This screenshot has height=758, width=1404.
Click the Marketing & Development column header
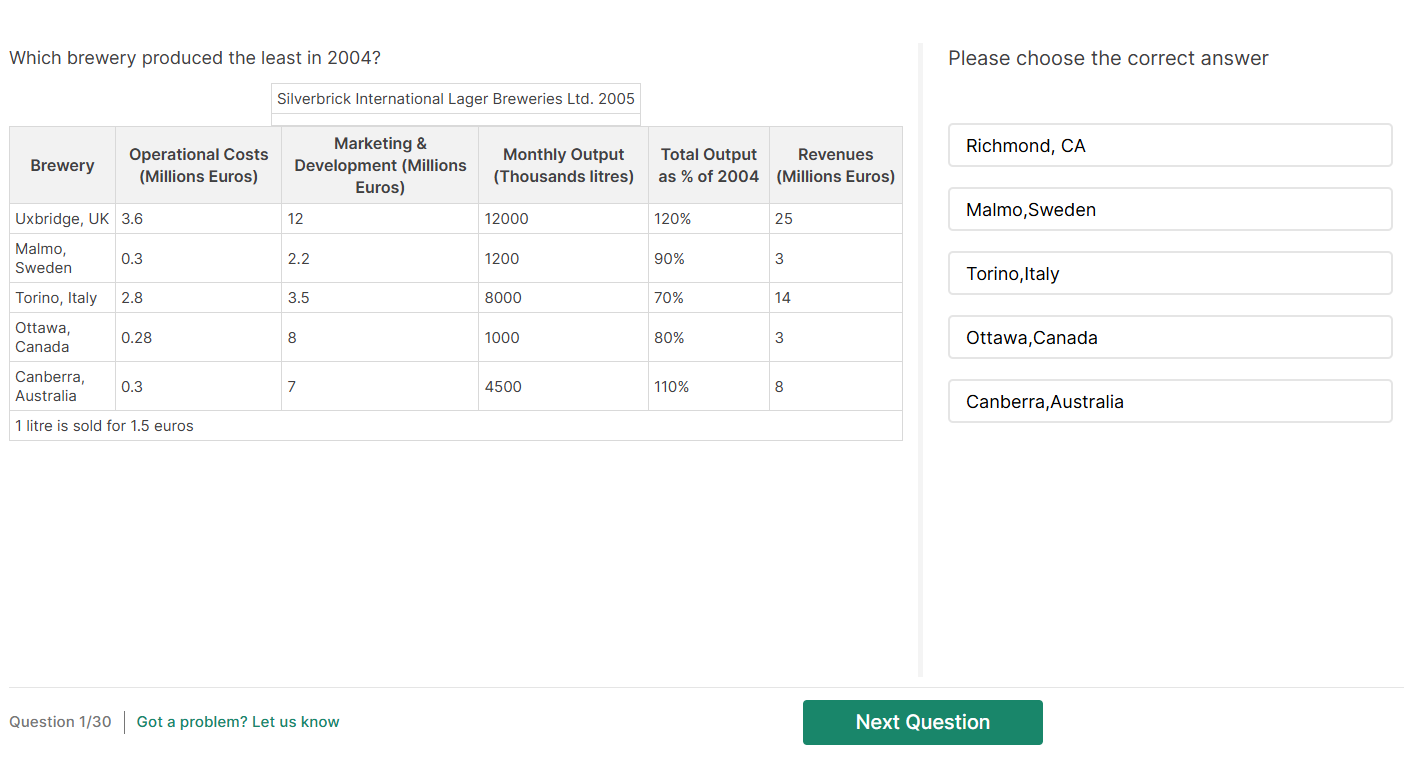coord(380,166)
